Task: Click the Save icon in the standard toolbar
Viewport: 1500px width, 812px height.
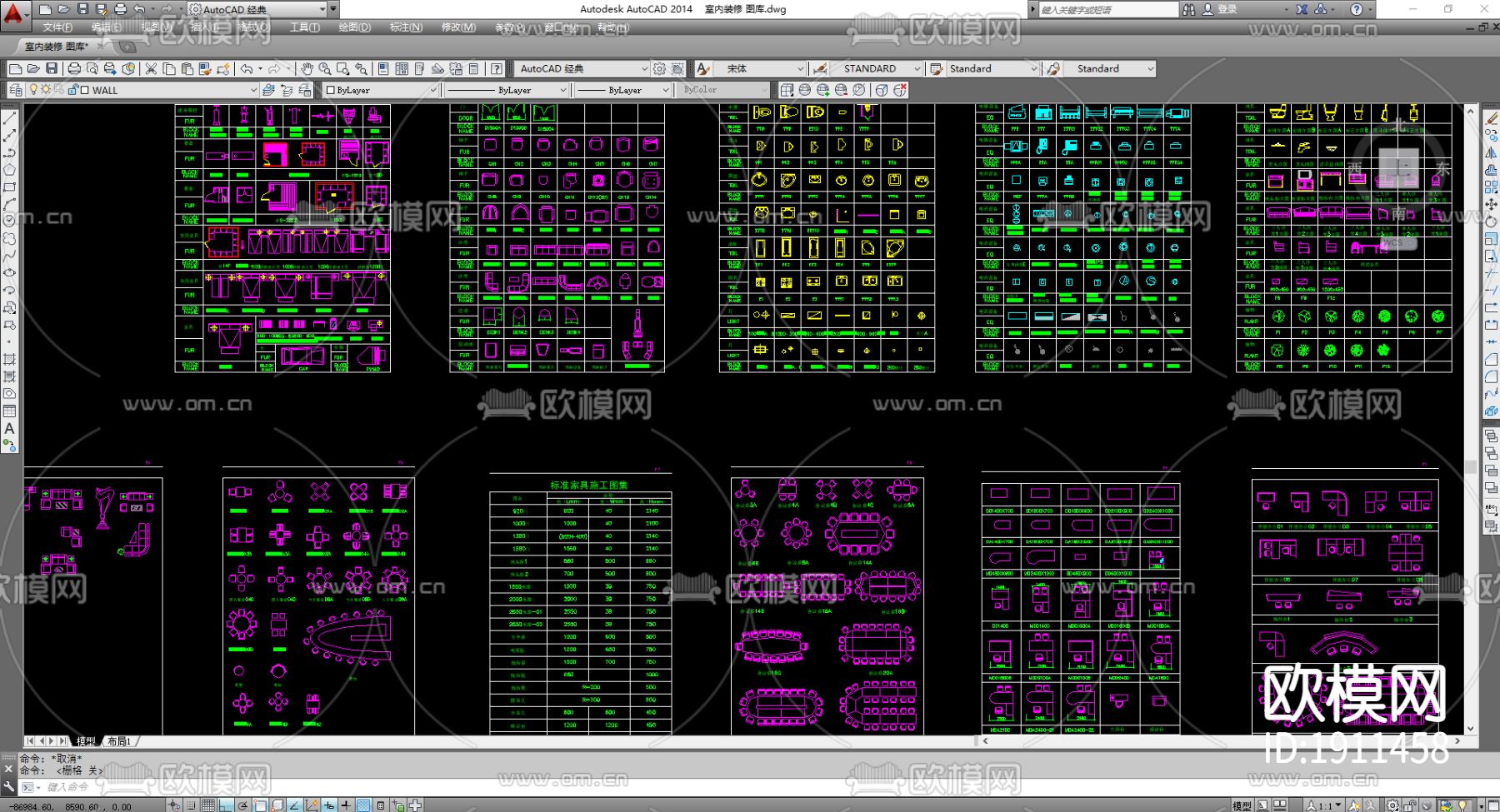Action: [52, 68]
